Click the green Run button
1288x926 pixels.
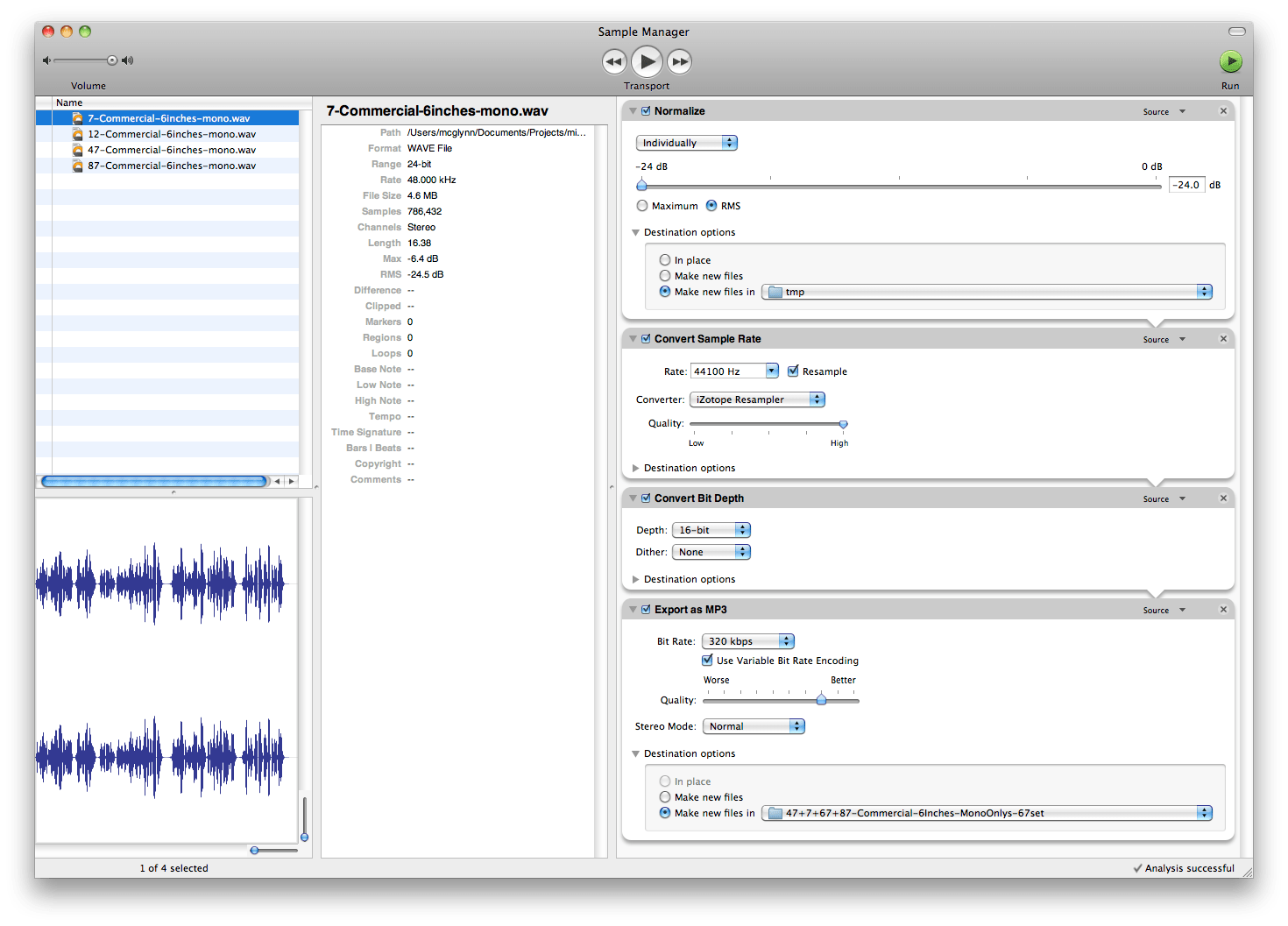tap(1231, 60)
